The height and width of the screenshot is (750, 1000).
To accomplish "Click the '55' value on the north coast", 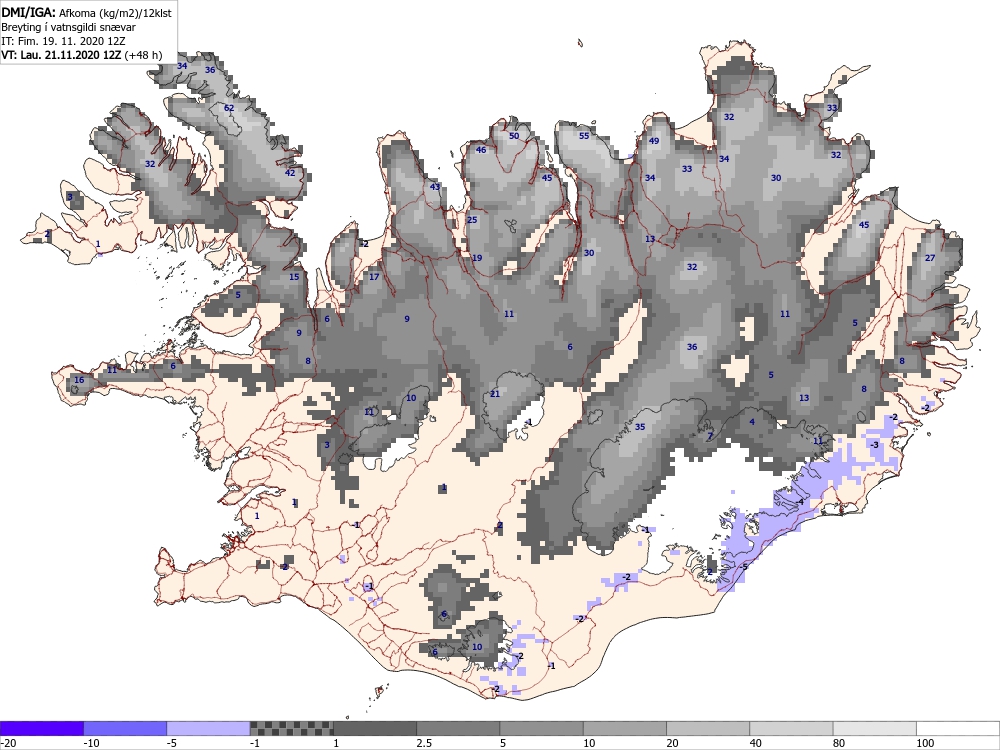I will click(584, 136).
